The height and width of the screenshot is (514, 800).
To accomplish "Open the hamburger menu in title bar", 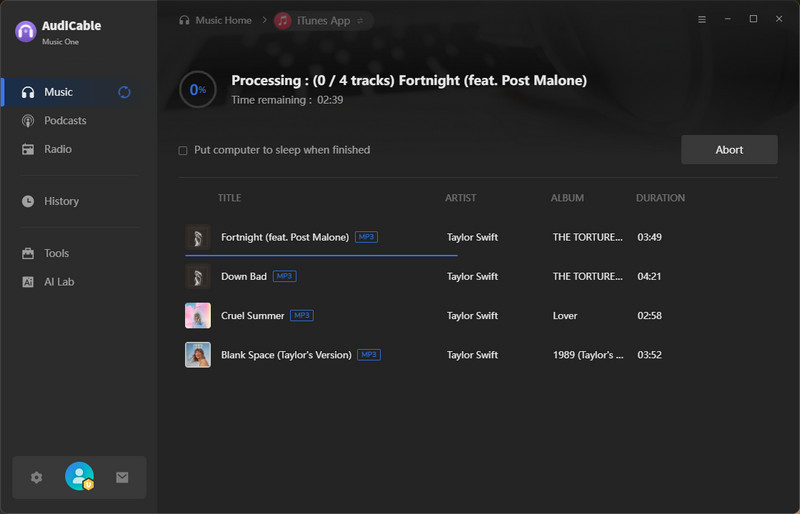I will pos(702,19).
